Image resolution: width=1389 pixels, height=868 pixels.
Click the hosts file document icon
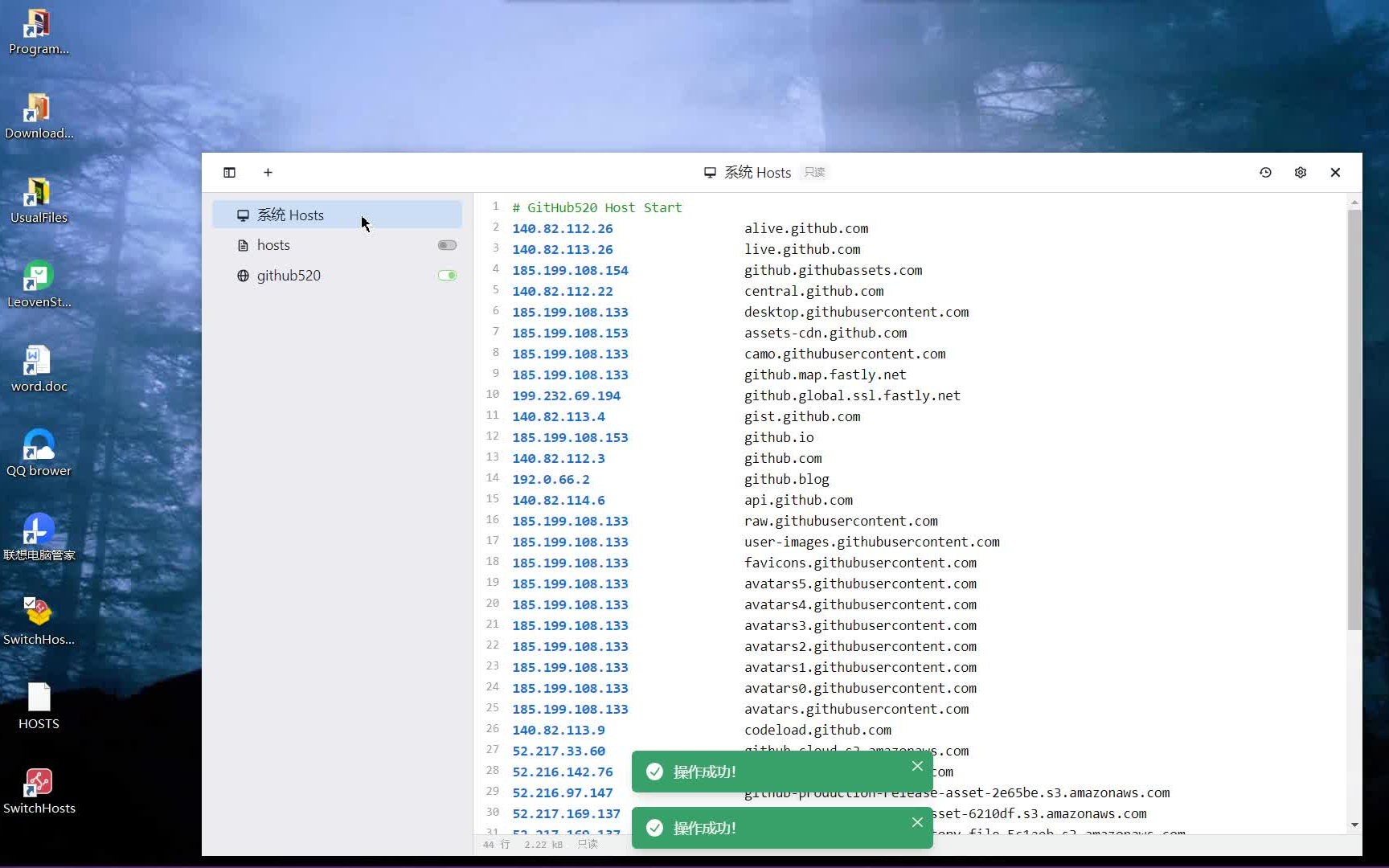(243, 245)
